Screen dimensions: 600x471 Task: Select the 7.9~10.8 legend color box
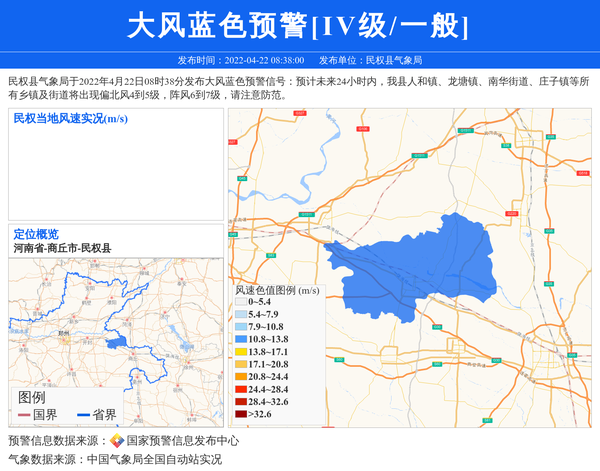click(240, 327)
